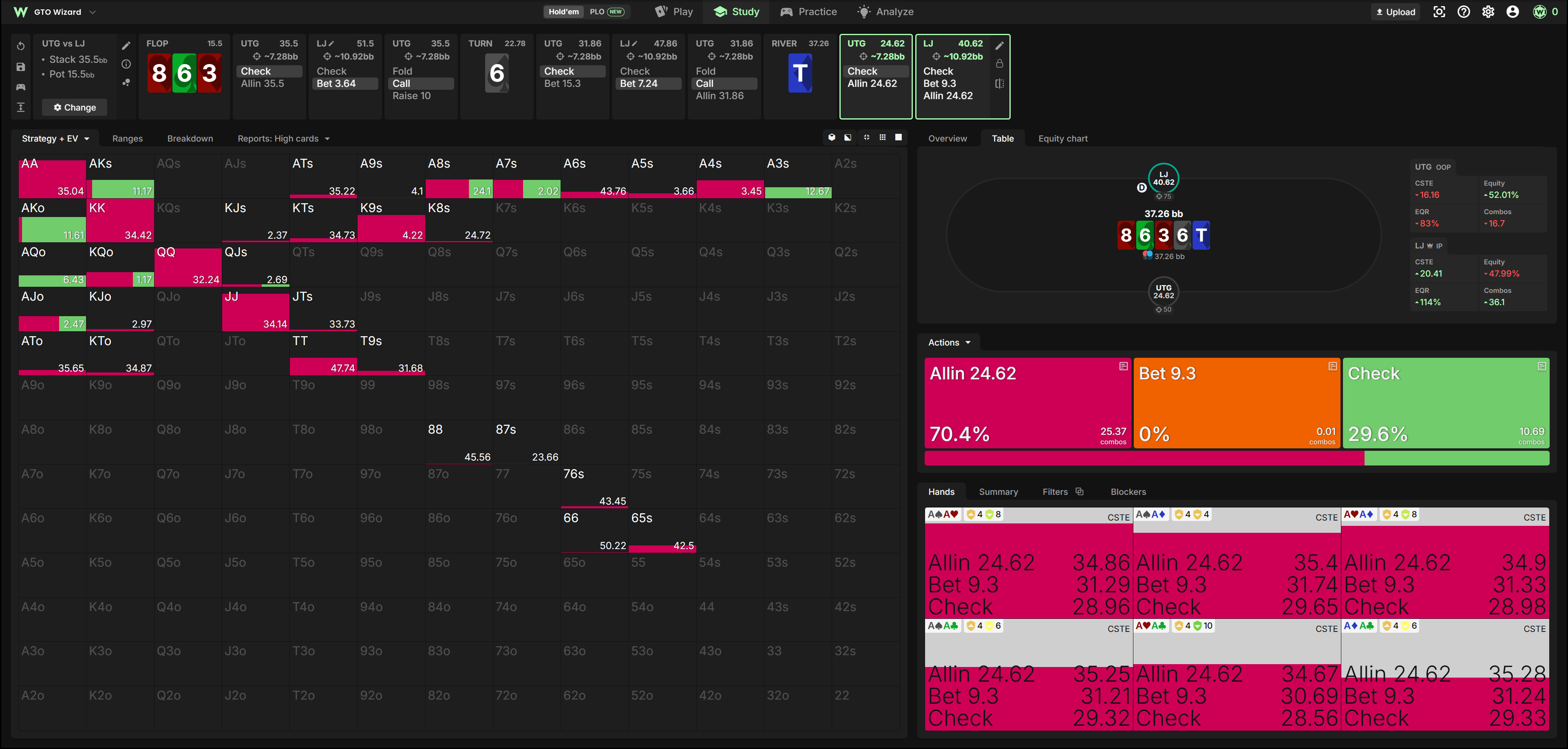Click the Upload button
The height and width of the screenshot is (749, 1568).
[1395, 11]
